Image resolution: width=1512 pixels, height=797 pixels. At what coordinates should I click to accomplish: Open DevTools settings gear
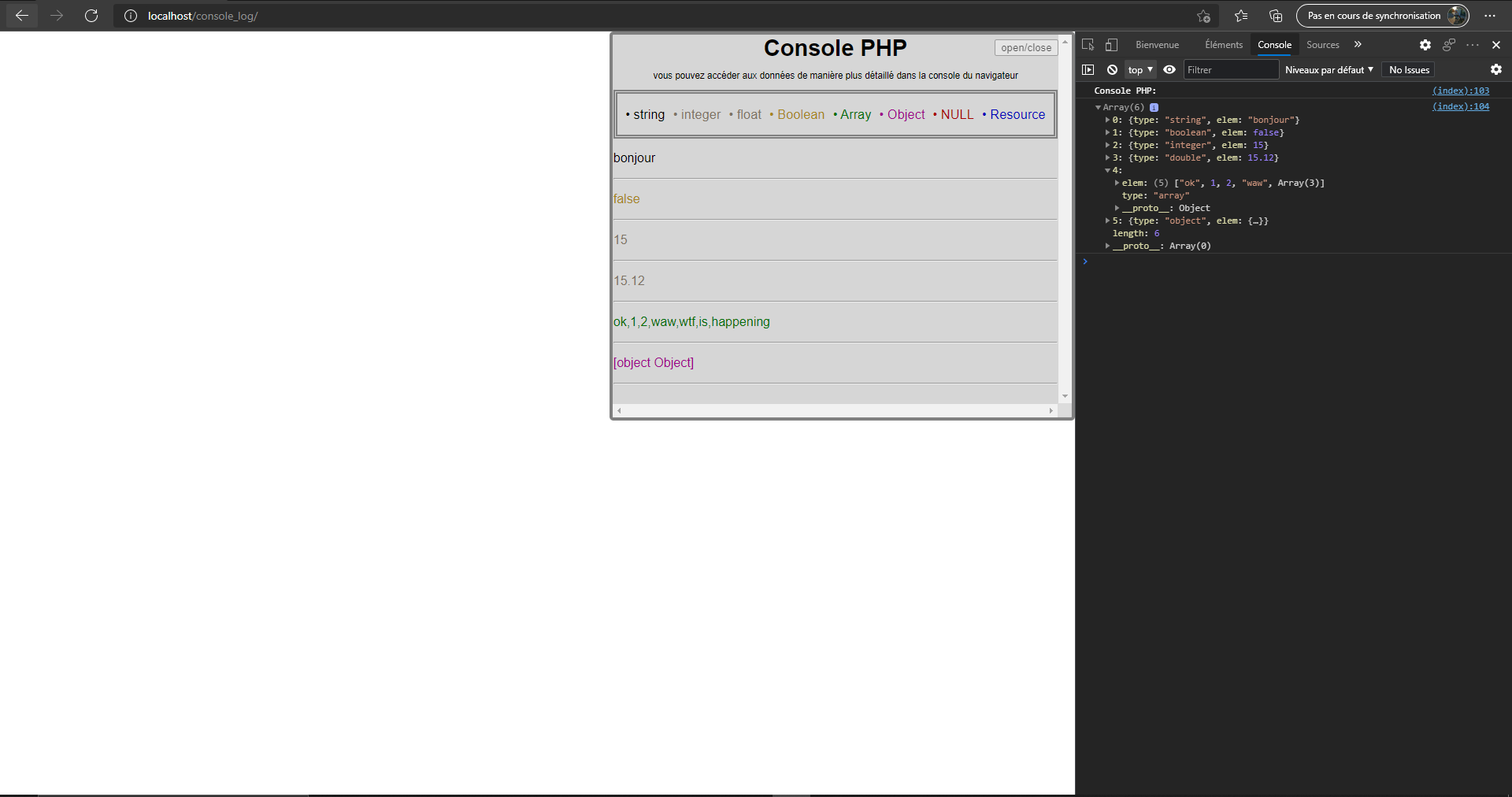point(1425,45)
